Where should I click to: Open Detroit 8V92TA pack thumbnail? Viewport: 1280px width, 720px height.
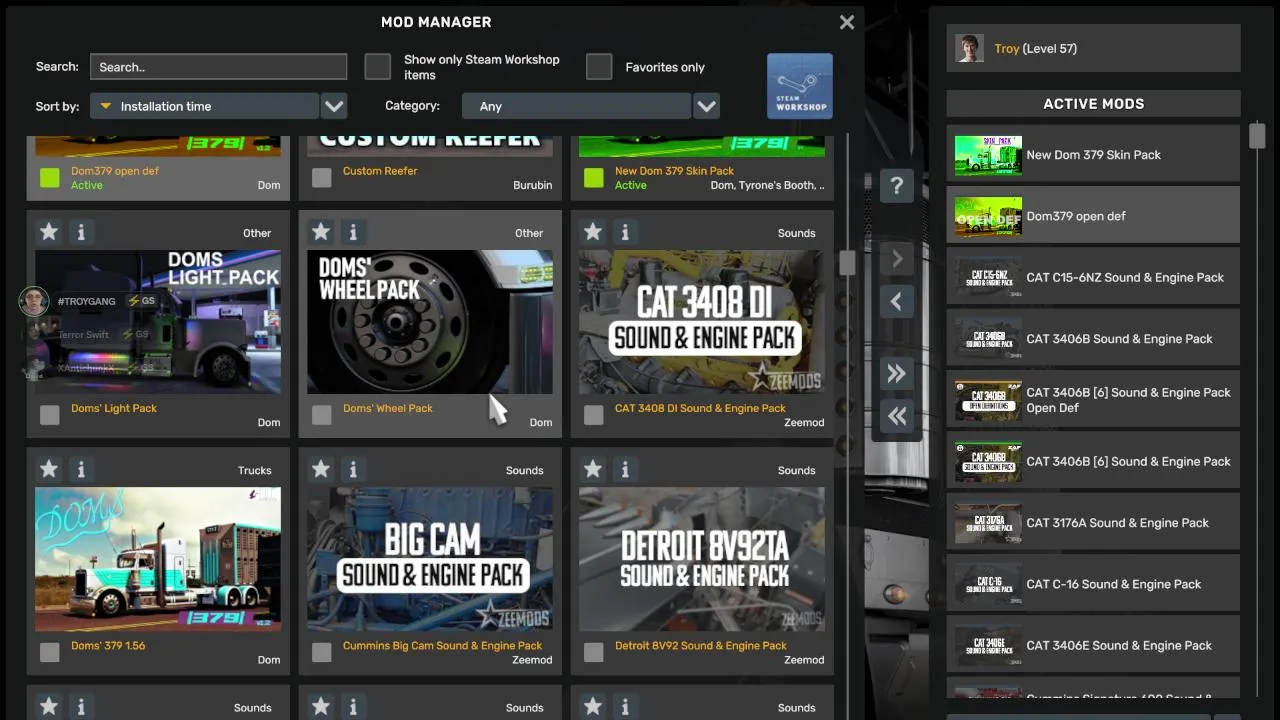(702, 559)
